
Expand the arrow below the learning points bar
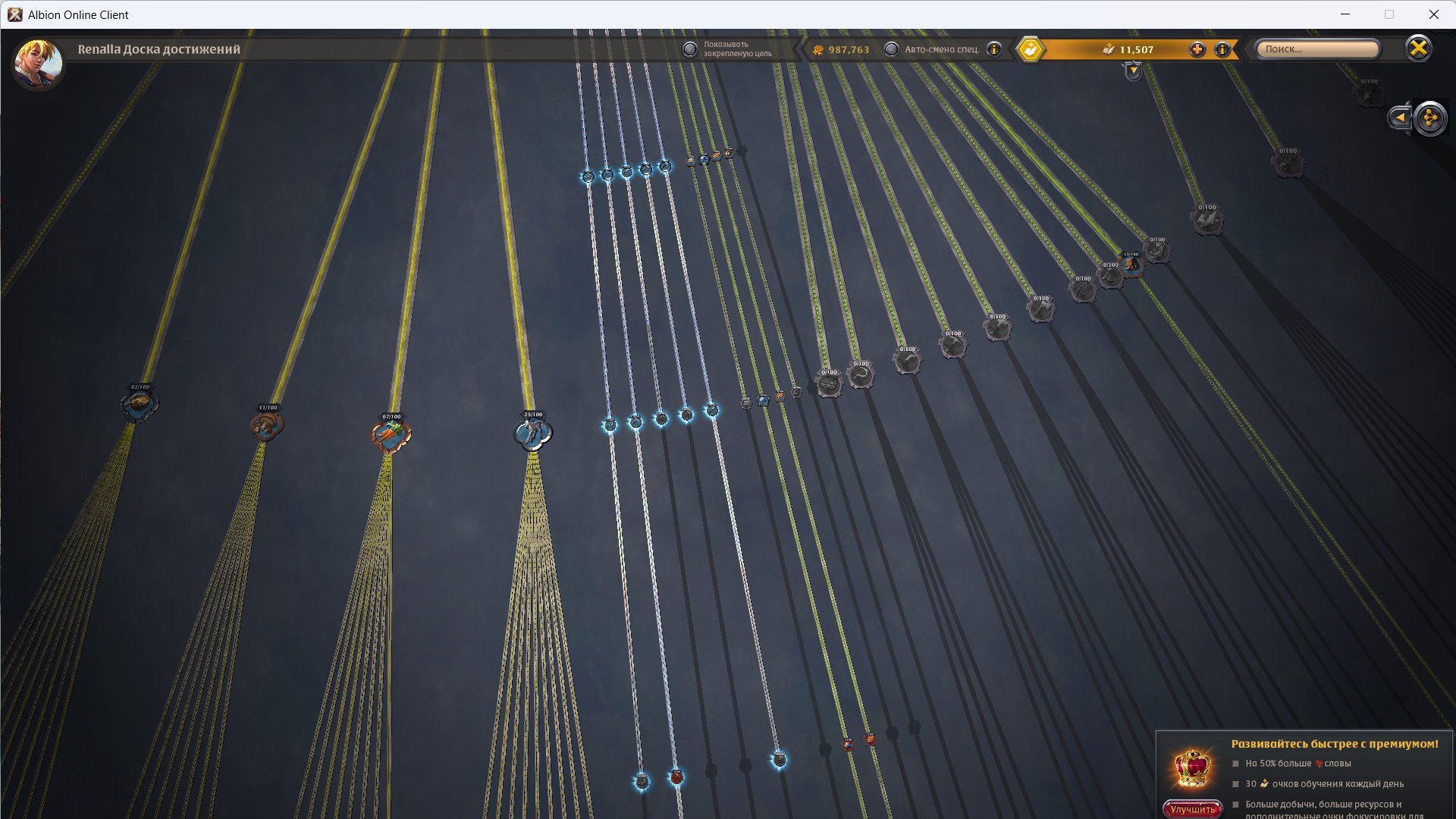click(x=1133, y=71)
